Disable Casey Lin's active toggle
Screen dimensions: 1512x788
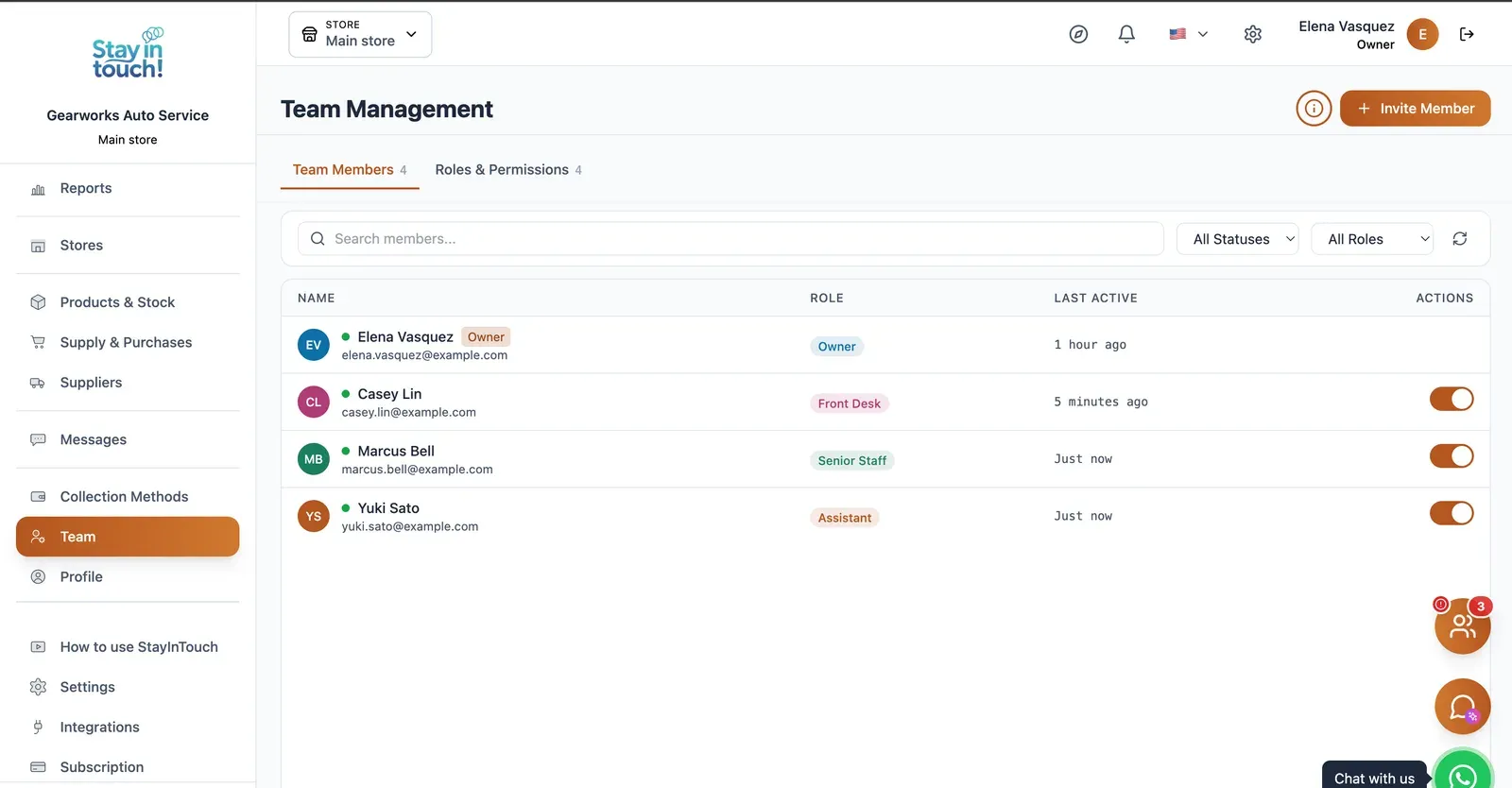(x=1452, y=399)
